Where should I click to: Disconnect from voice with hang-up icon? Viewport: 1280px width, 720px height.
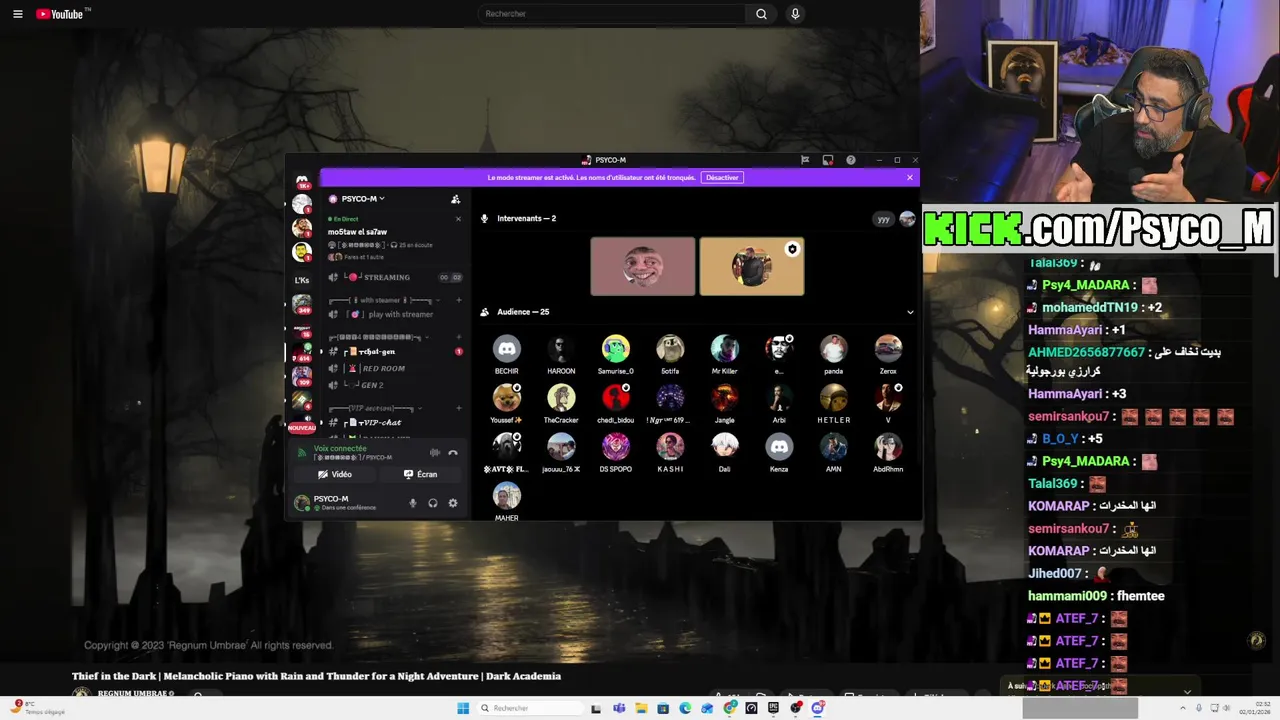[453, 453]
